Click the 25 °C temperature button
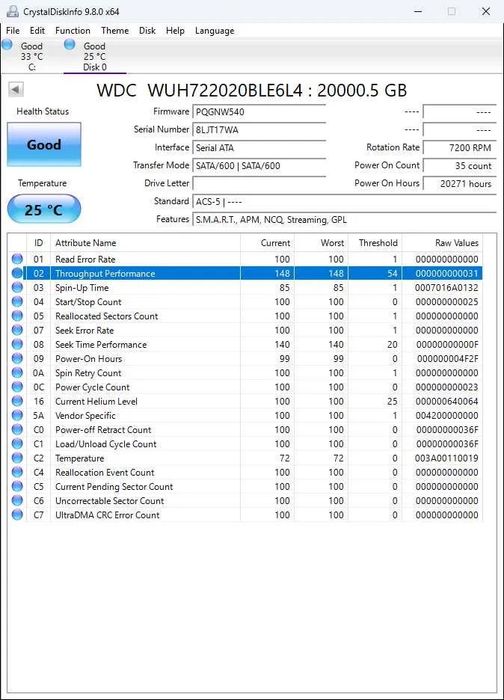This screenshot has height=700, width=504. pyautogui.click(x=44, y=209)
